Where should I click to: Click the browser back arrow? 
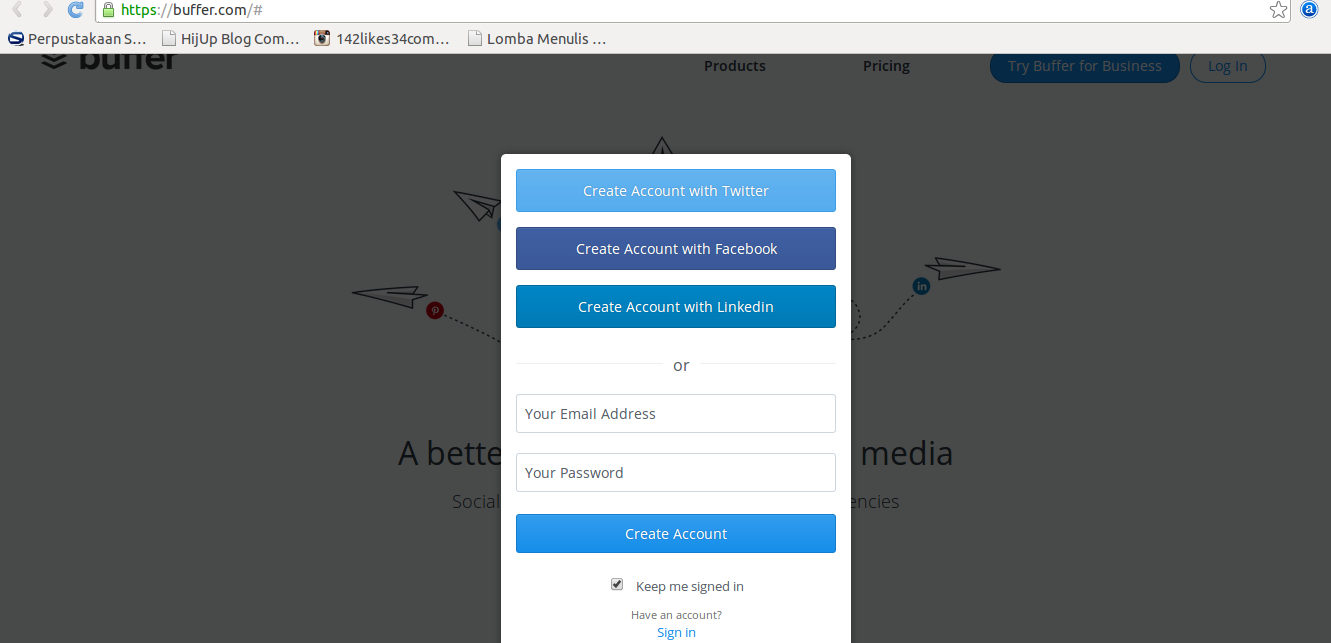click(x=17, y=10)
